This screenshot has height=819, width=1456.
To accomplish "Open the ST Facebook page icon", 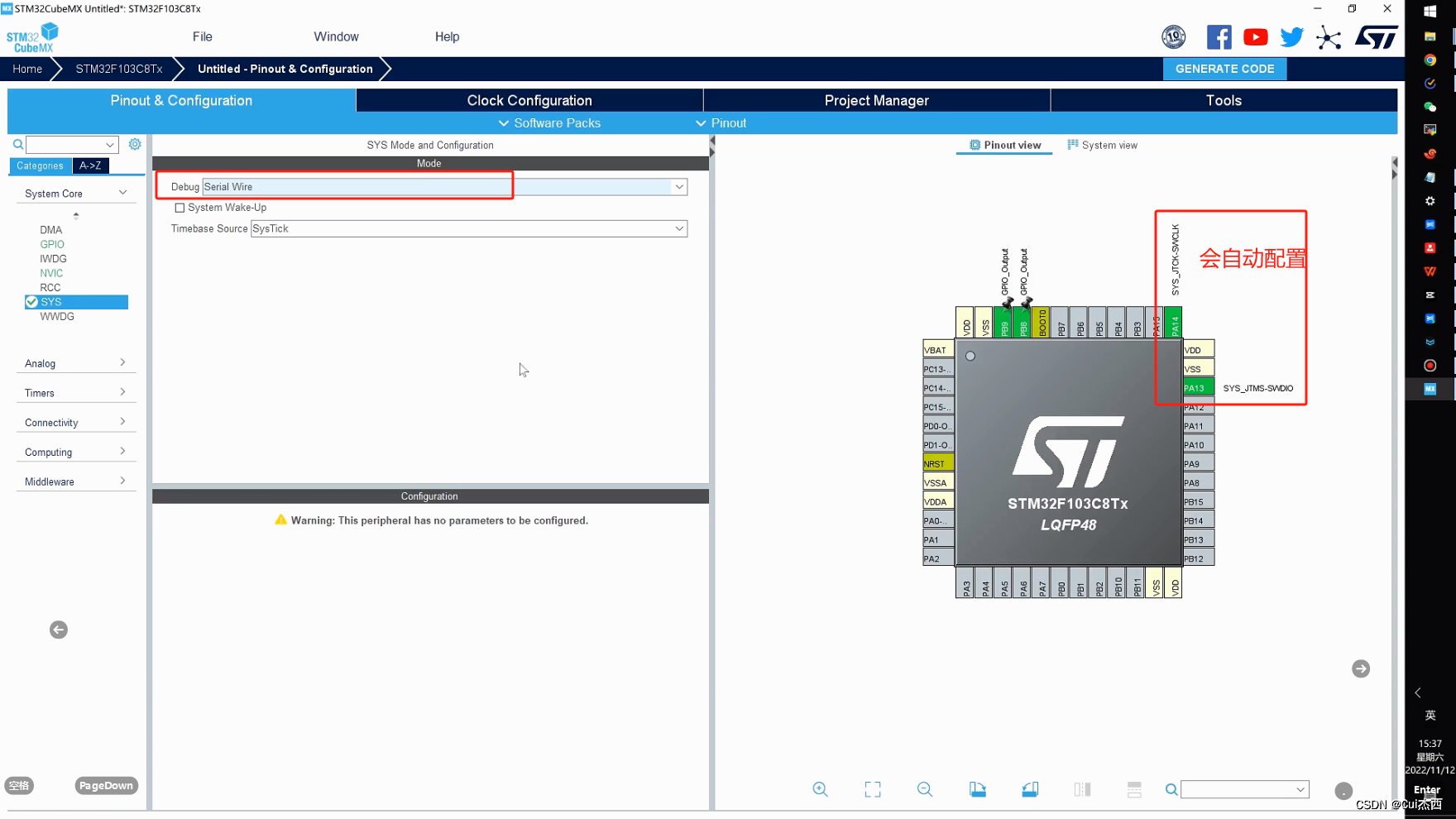I will tap(1219, 37).
